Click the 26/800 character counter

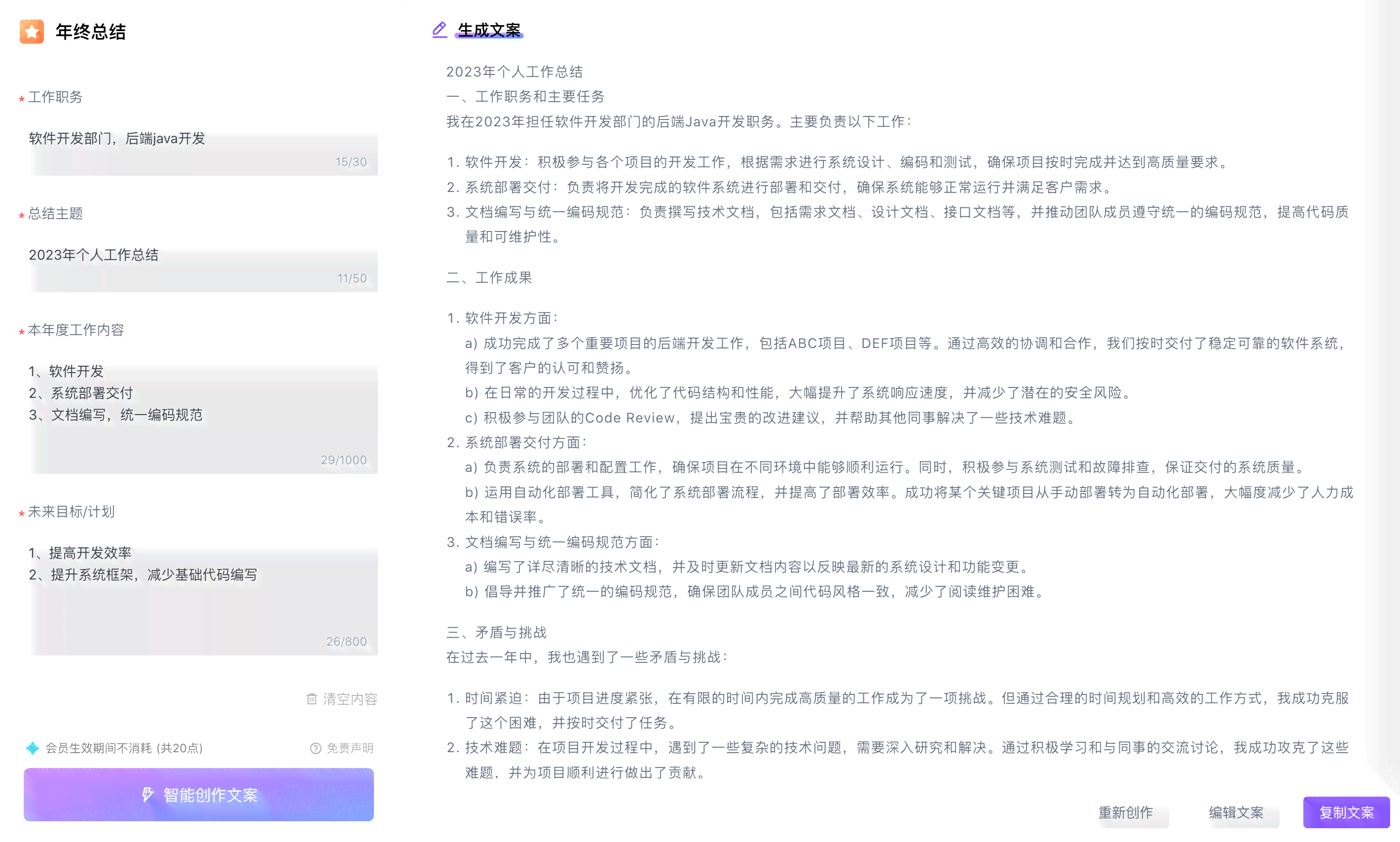point(346,641)
